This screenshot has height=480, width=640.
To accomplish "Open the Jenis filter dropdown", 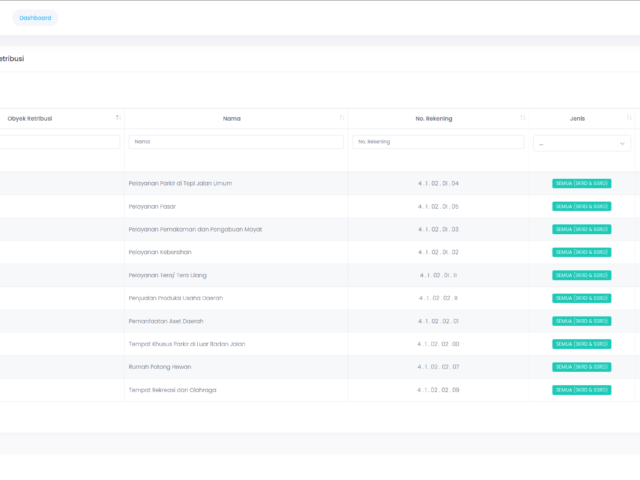I will (582, 144).
